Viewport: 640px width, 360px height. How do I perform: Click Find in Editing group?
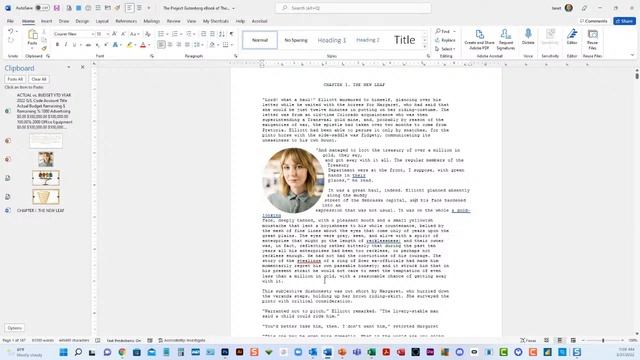point(445,31)
